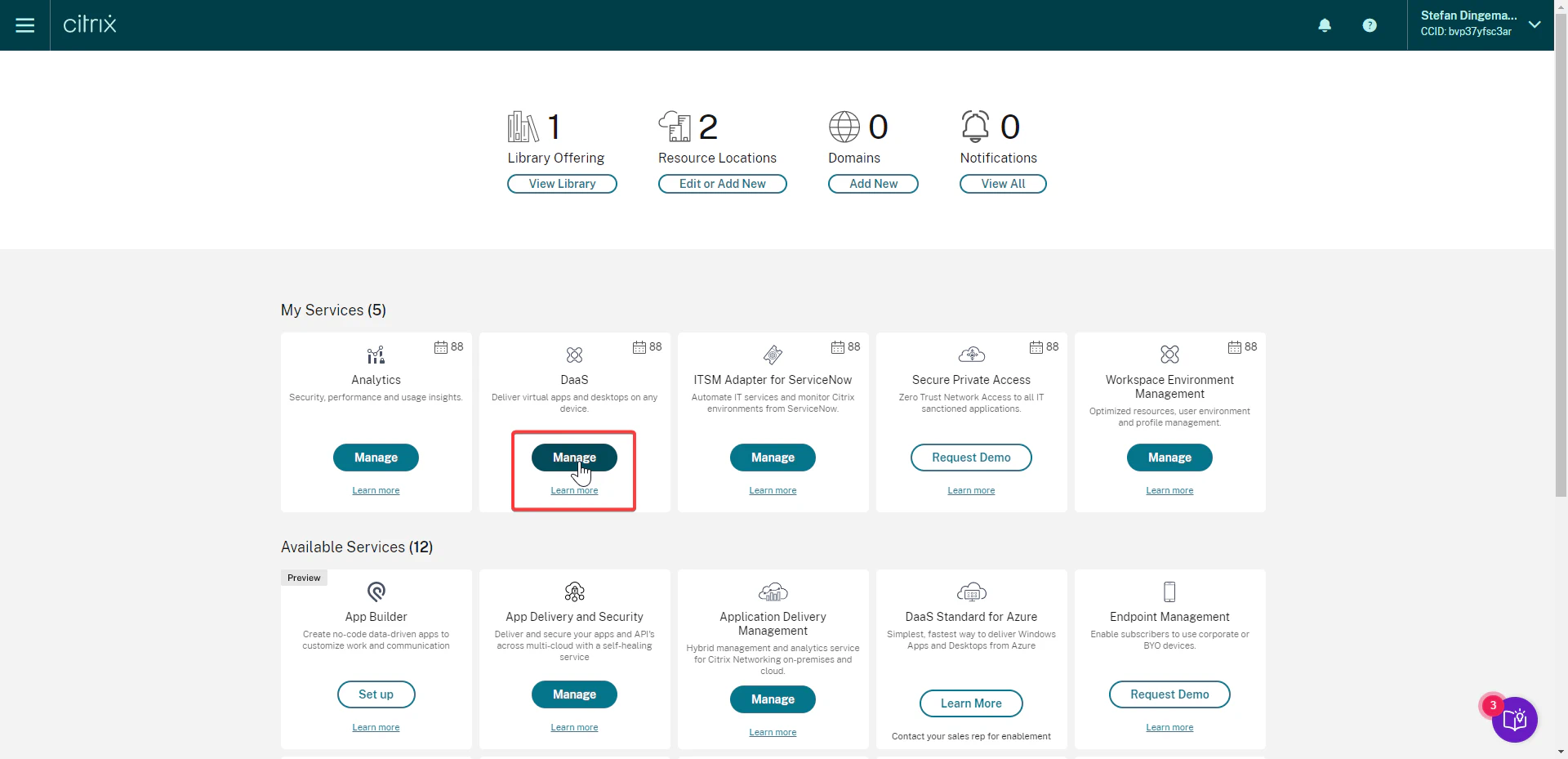The width and height of the screenshot is (1568, 759).
Task: Click the My Services (5) heading
Action: click(333, 310)
